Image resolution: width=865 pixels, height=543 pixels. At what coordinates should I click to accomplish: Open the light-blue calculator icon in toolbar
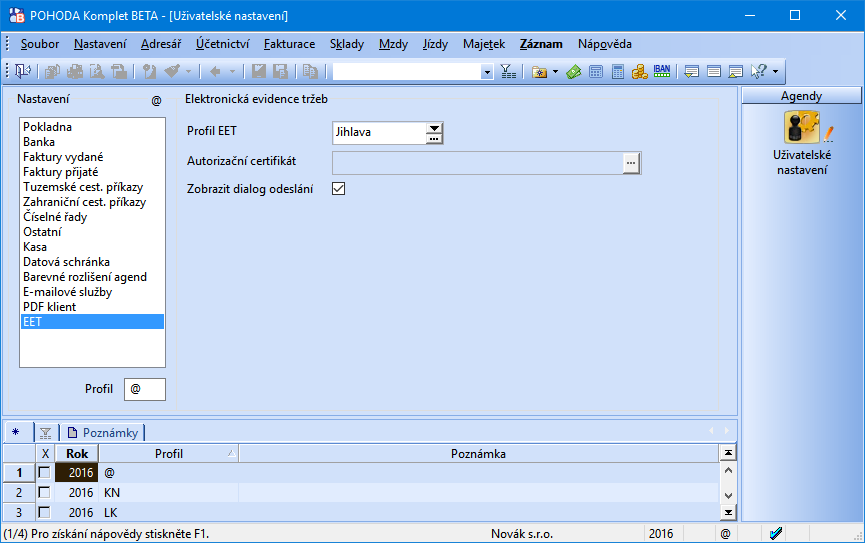point(596,72)
